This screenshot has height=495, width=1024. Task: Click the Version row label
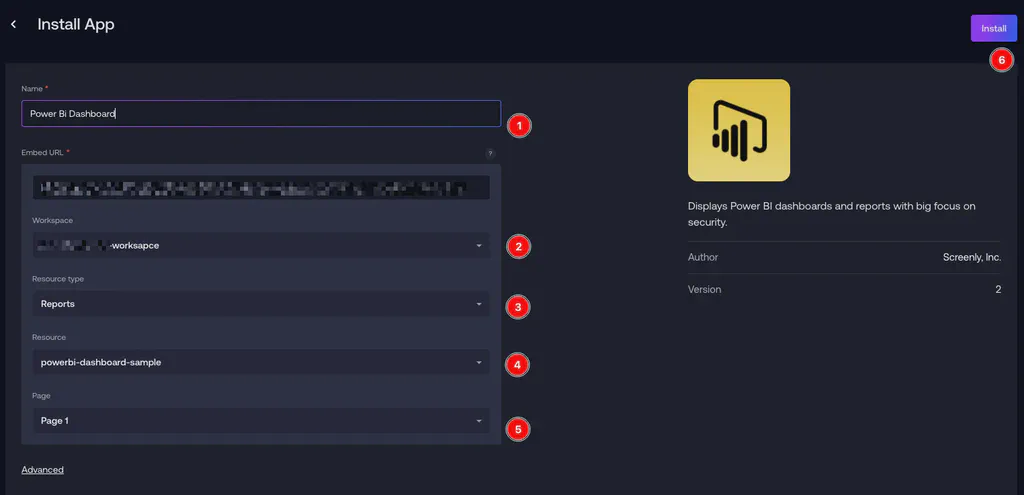click(x=704, y=289)
